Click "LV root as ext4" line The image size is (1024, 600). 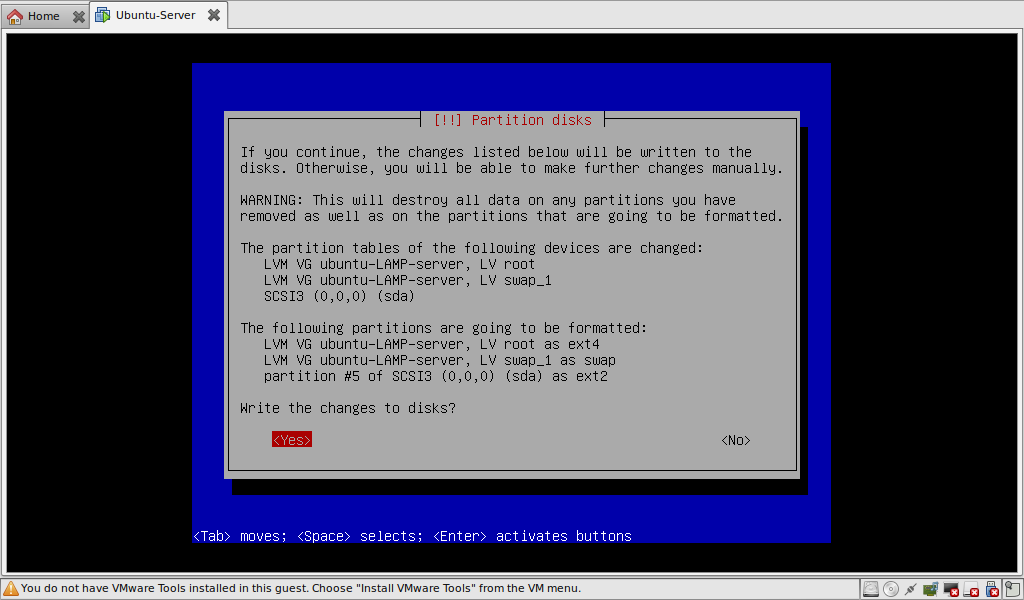(x=432, y=344)
